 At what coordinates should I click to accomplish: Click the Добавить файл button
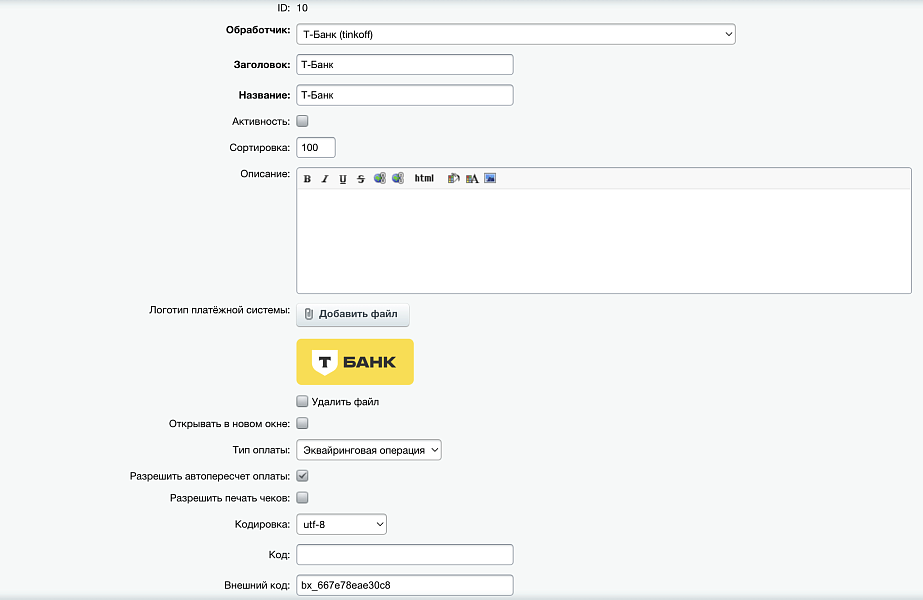coord(353,314)
